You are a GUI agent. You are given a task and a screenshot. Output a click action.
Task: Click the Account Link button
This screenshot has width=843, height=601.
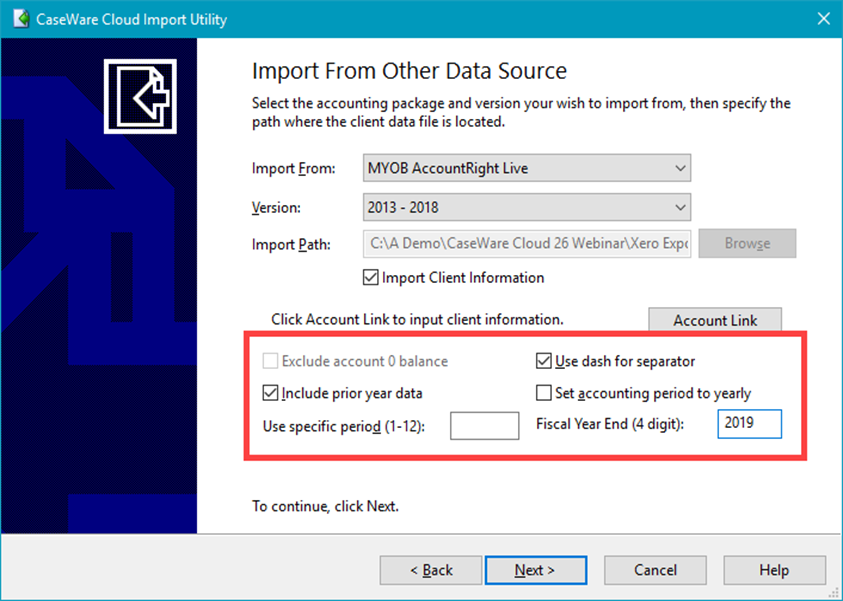(x=715, y=320)
